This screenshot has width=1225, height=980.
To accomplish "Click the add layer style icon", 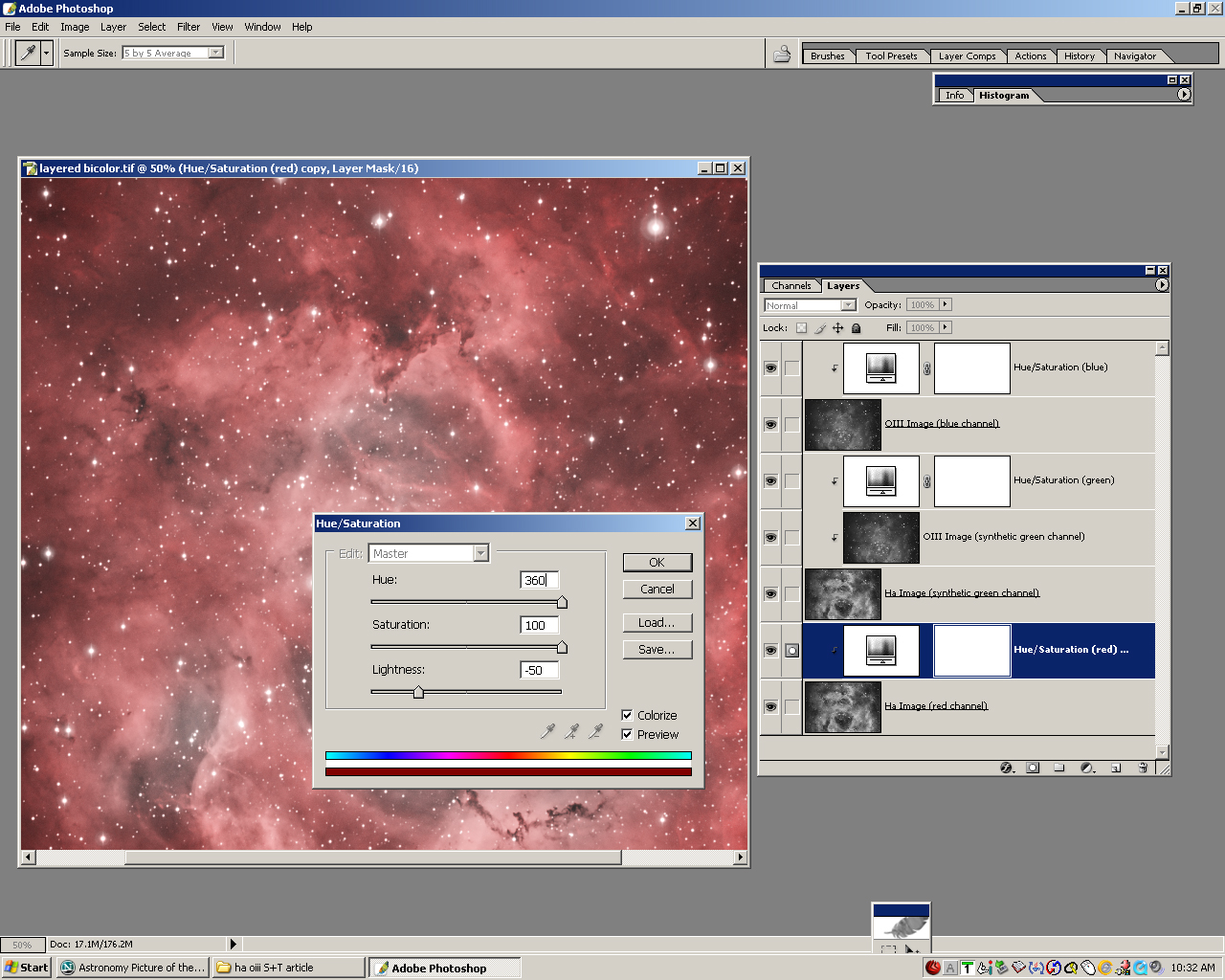I will tap(1006, 768).
